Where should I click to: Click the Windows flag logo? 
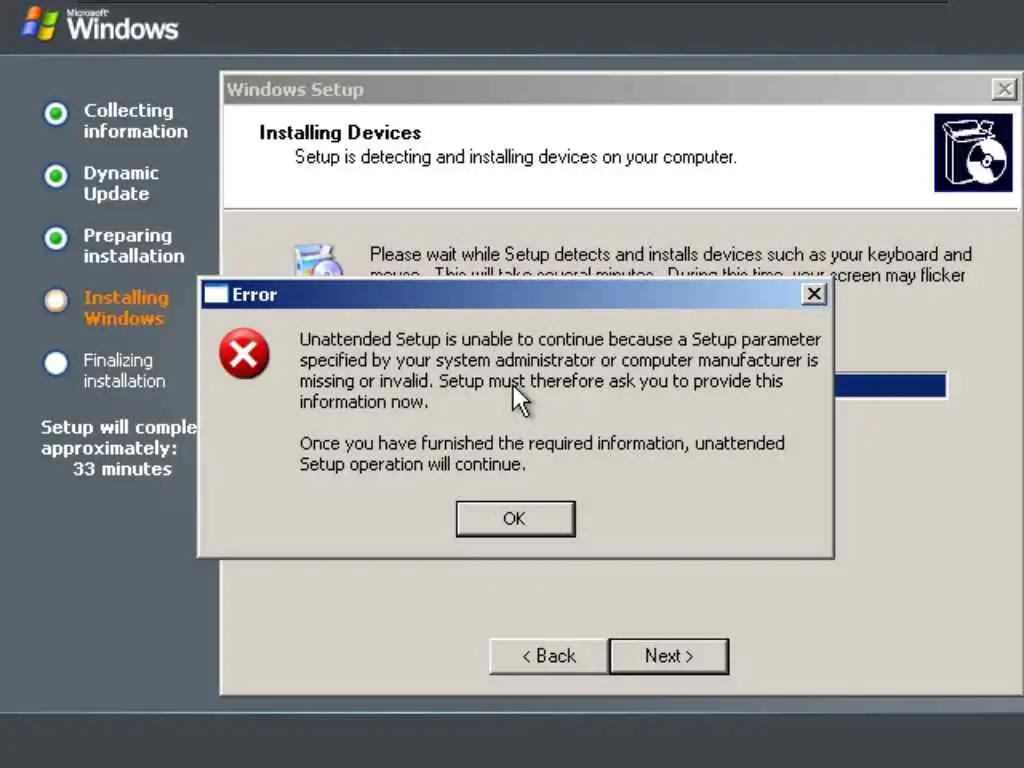coord(40,24)
